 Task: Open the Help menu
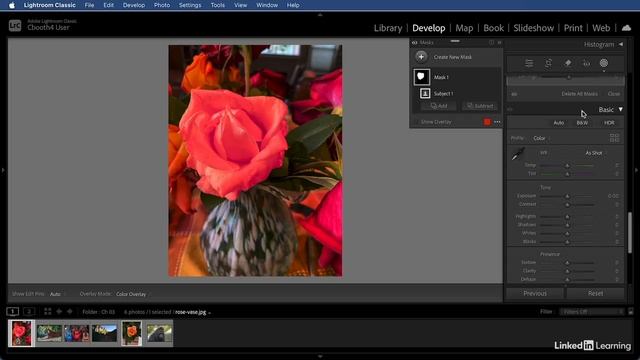point(293,5)
